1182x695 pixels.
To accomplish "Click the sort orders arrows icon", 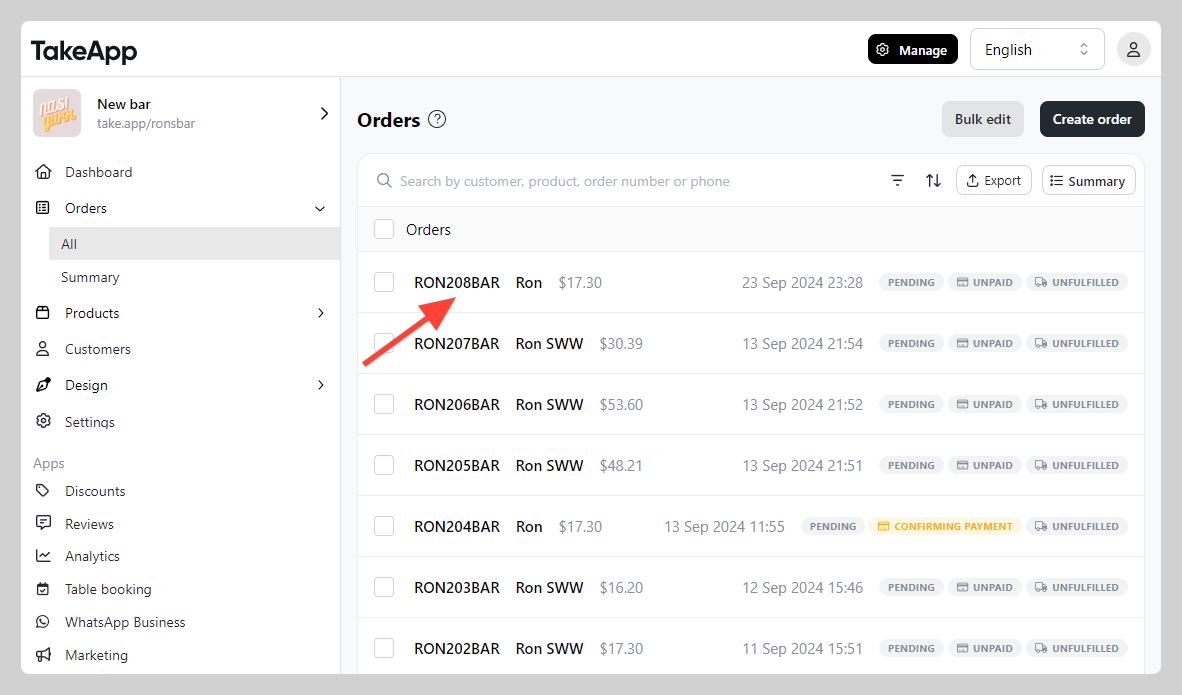I will [x=933, y=181].
